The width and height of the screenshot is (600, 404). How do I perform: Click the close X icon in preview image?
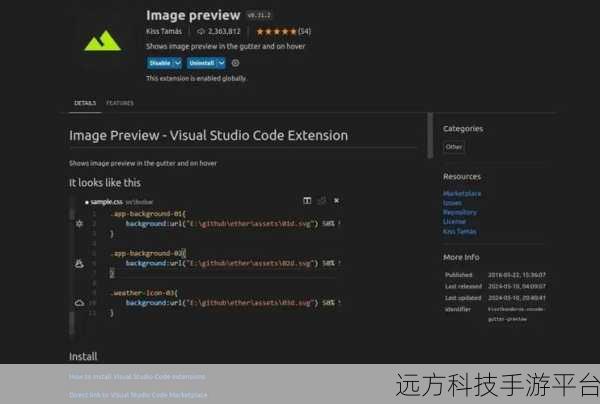click(336, 200)
